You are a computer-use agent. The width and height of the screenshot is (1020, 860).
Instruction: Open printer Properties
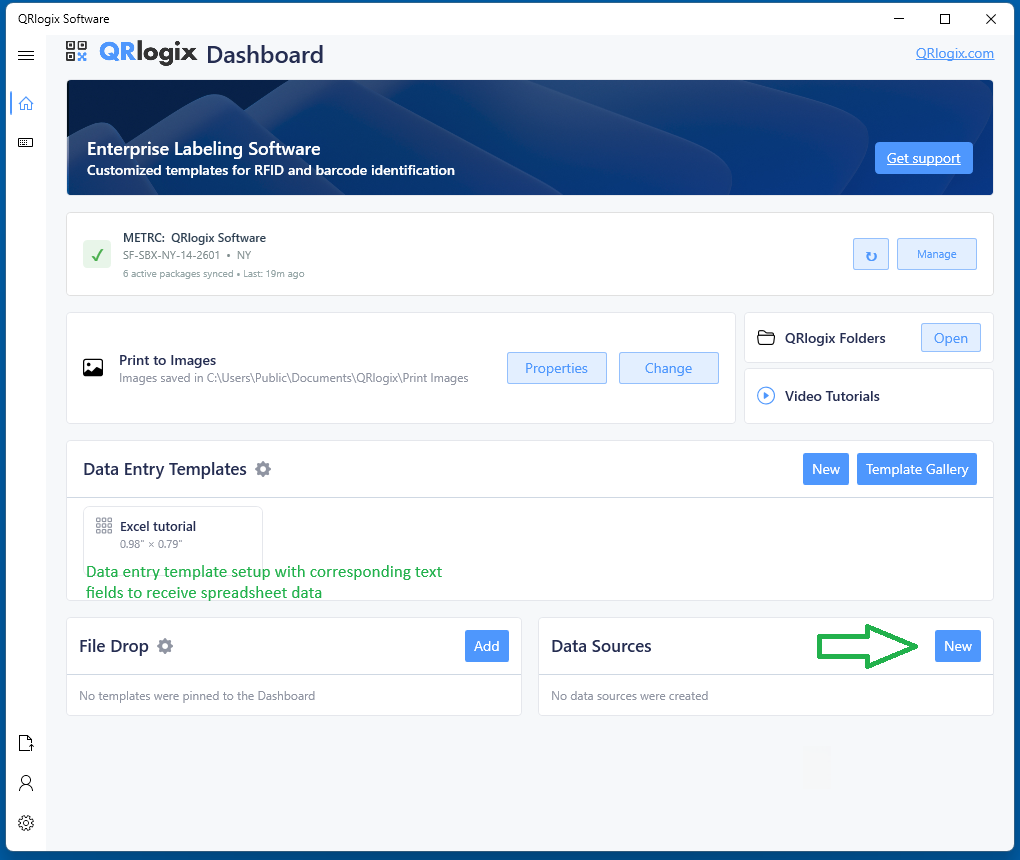(x=556, y=368)
